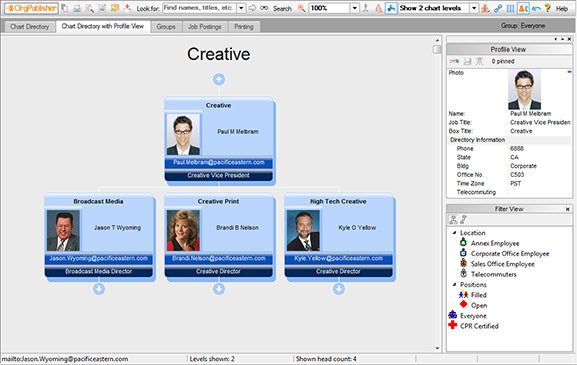Collapse the Photo section in Profile View

570,72
